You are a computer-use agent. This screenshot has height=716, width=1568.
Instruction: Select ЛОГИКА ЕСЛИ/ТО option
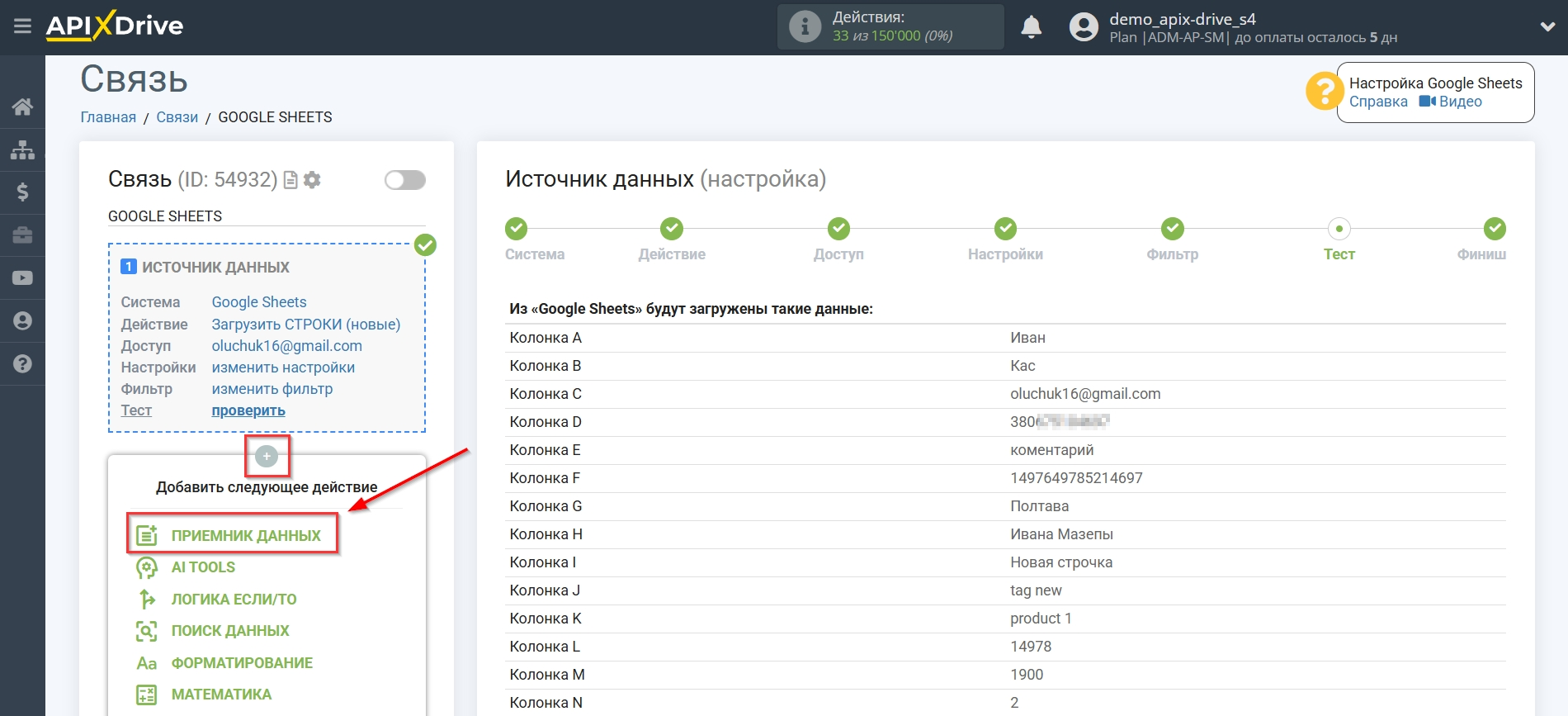coord(234,600)
